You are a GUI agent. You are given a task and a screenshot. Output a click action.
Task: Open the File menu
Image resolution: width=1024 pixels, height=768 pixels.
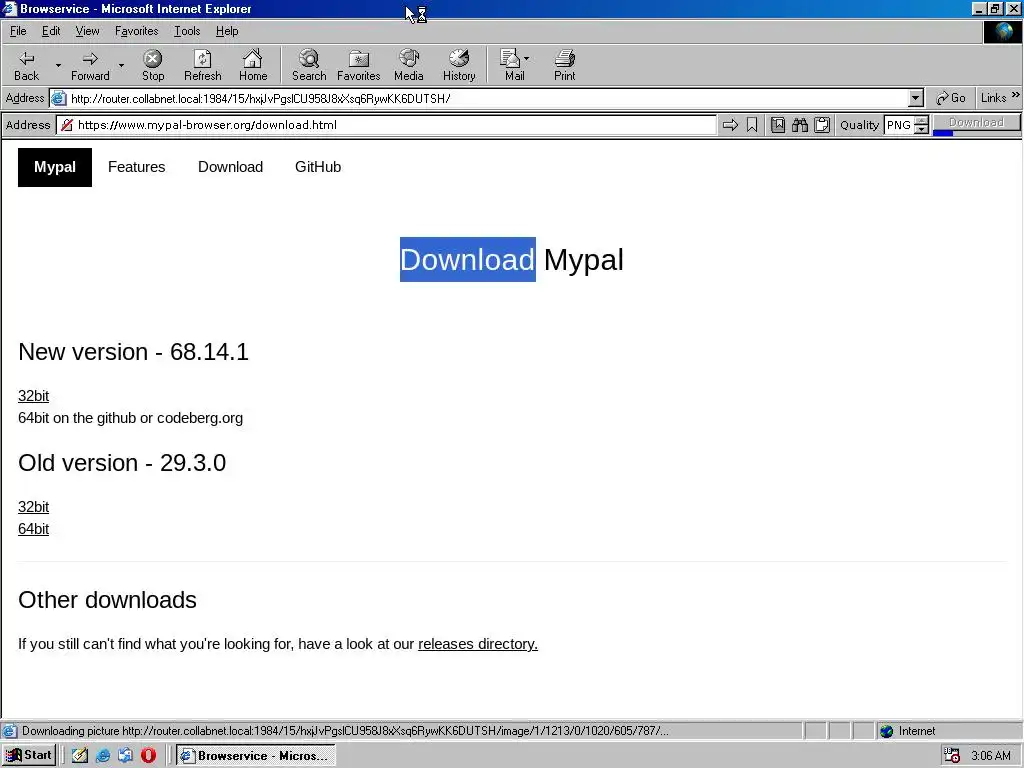18,31
